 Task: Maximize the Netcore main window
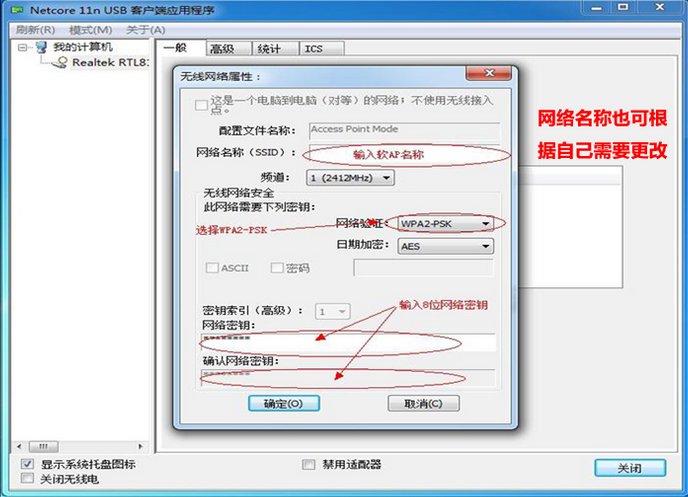[x=623, y=7]
